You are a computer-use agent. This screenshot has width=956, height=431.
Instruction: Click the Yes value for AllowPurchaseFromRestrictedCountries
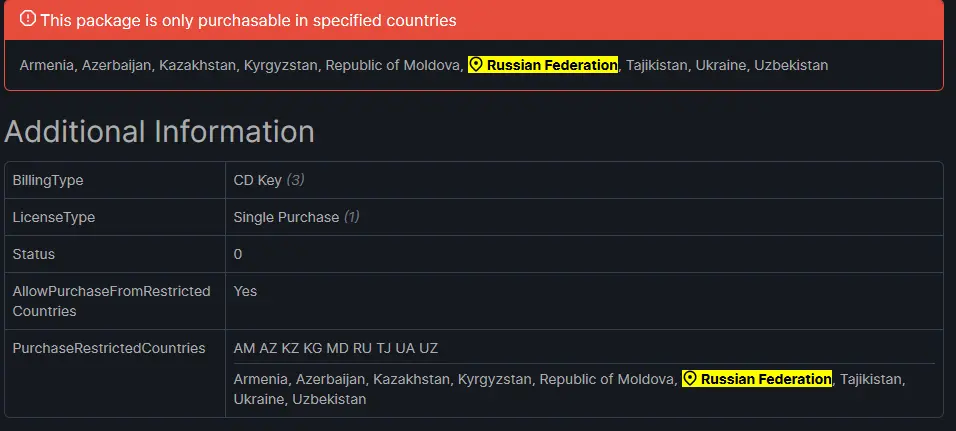tap(245, 291)
